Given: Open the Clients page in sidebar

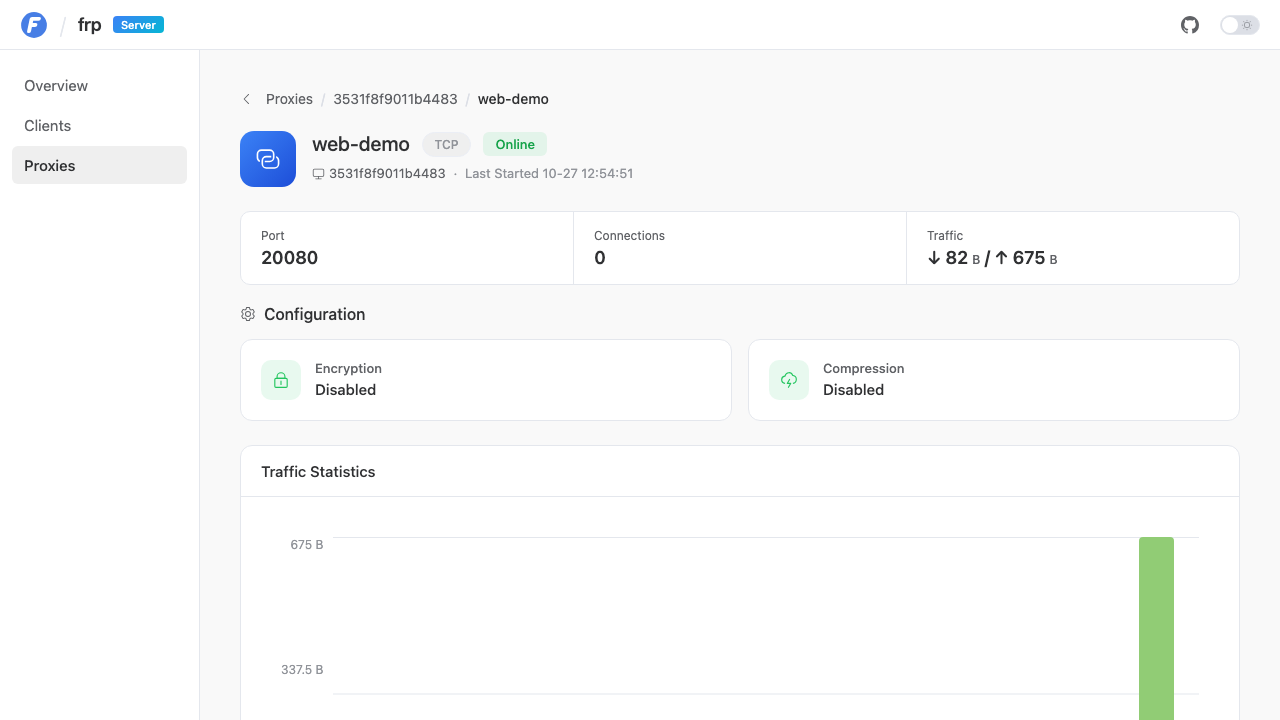Looking at the screenshot, I should point(99,126).
